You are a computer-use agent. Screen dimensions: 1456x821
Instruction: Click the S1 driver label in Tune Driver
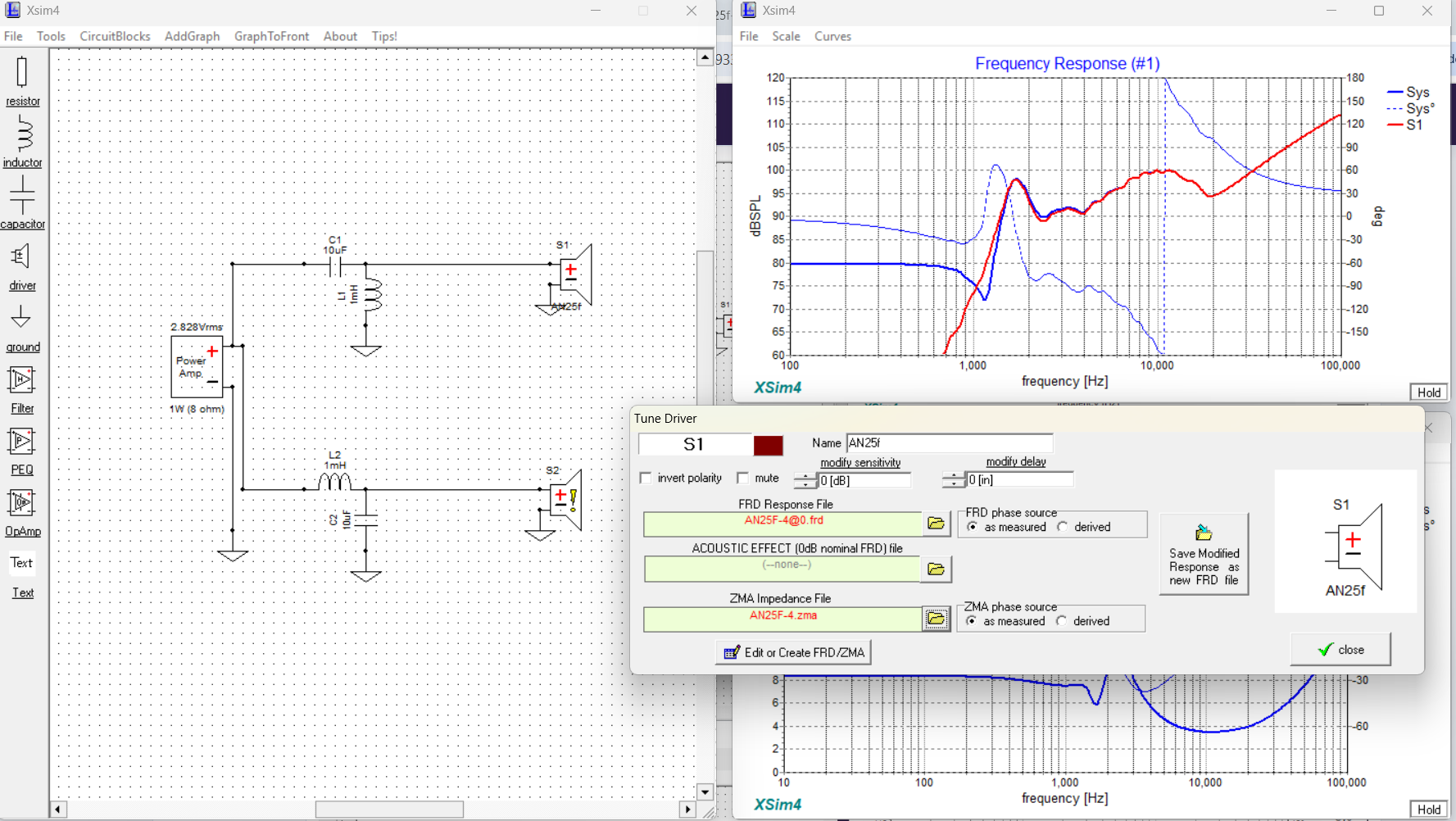pyautogui.click(x=694, y=445)
